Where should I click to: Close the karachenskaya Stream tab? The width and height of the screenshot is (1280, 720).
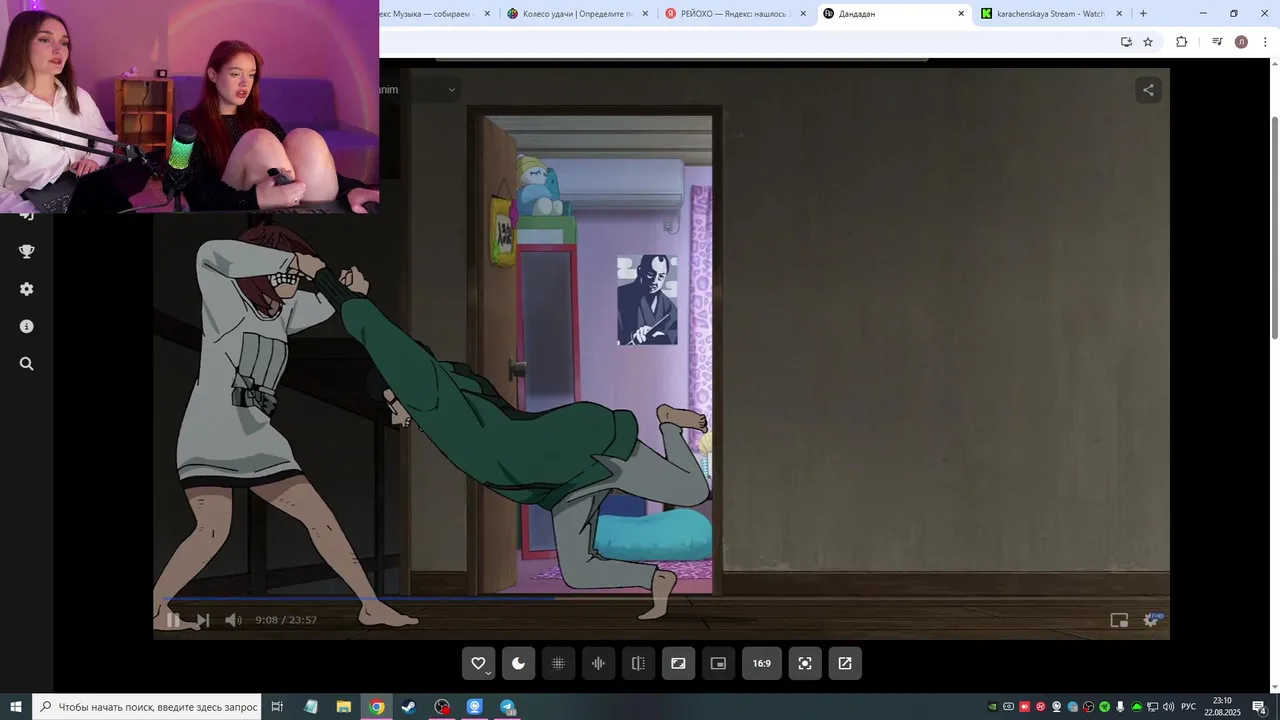[x=1119, y=14]
